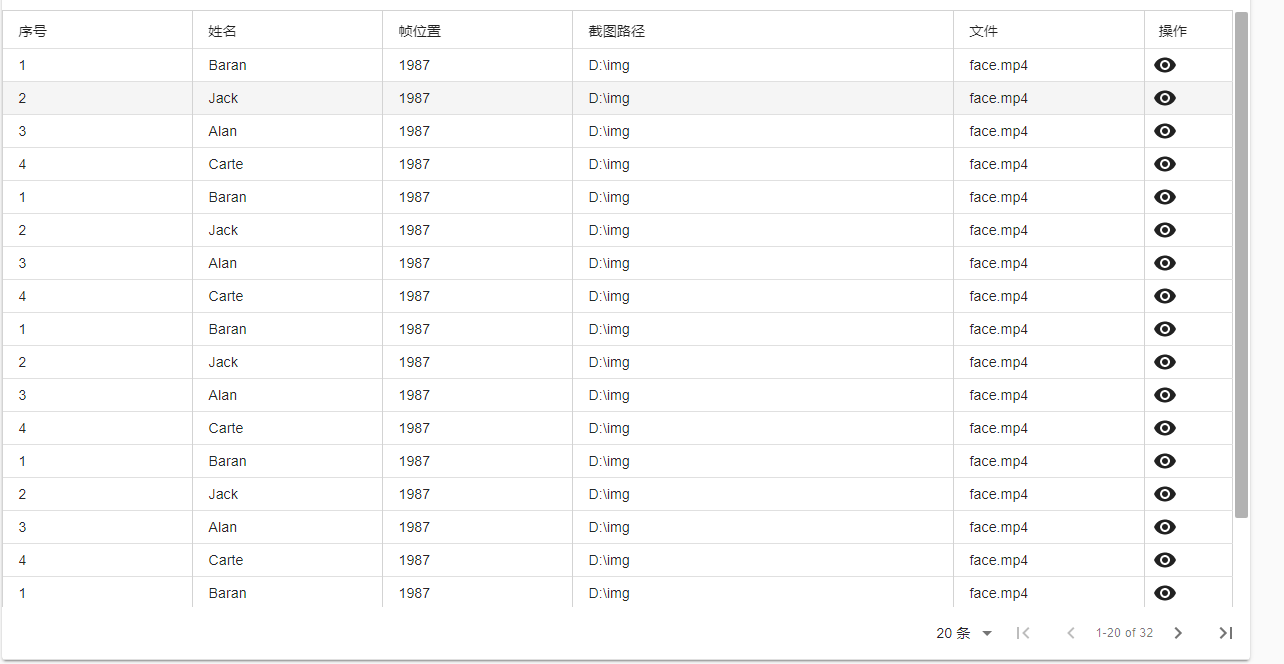Toggle the eye icon in the bottom Baran row
Image resolution: width=1284 pixels, height=664 pixels.
[1164, 593]
